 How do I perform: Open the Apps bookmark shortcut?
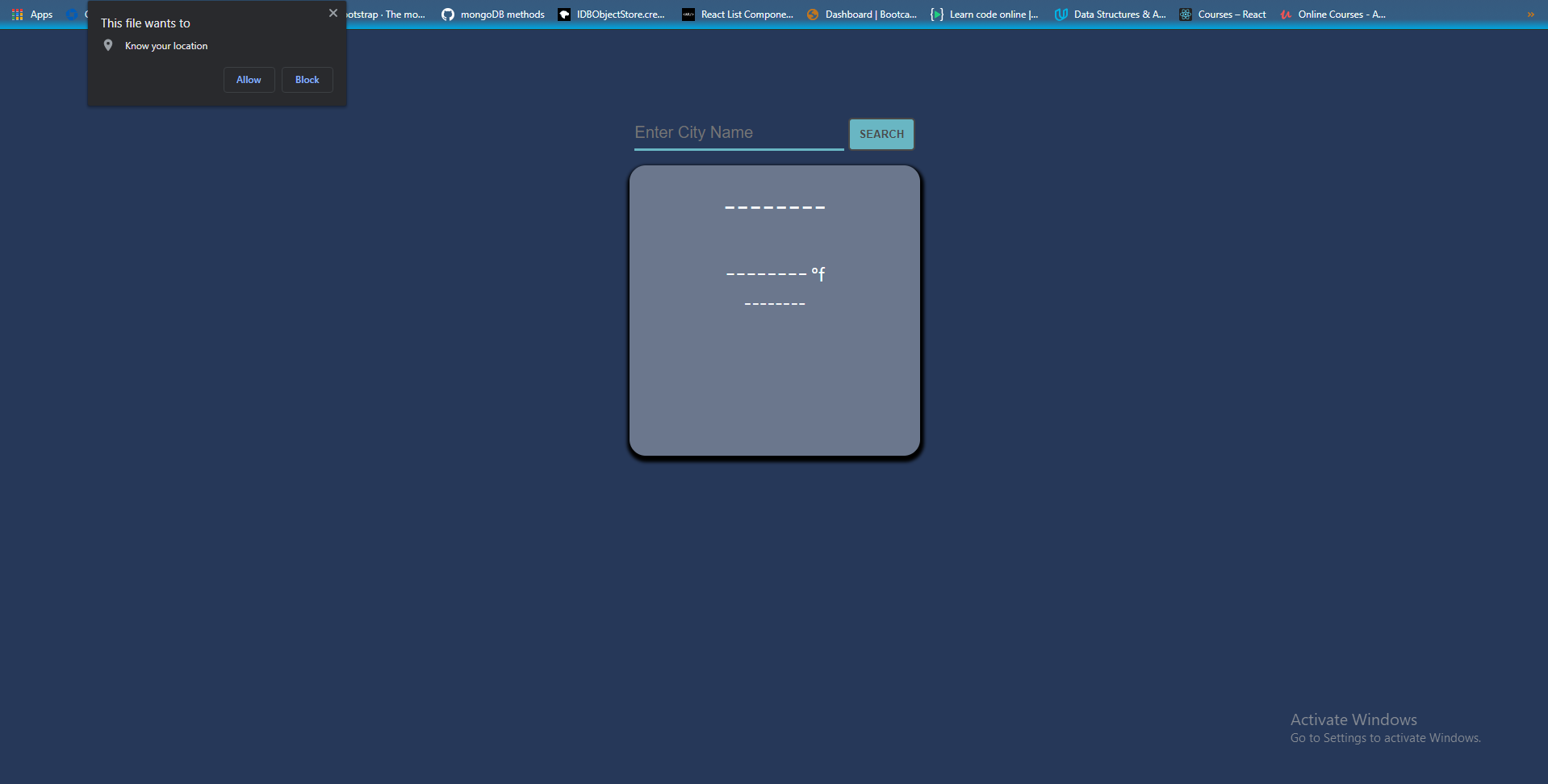pyautogui.click(x=32, y=15)
